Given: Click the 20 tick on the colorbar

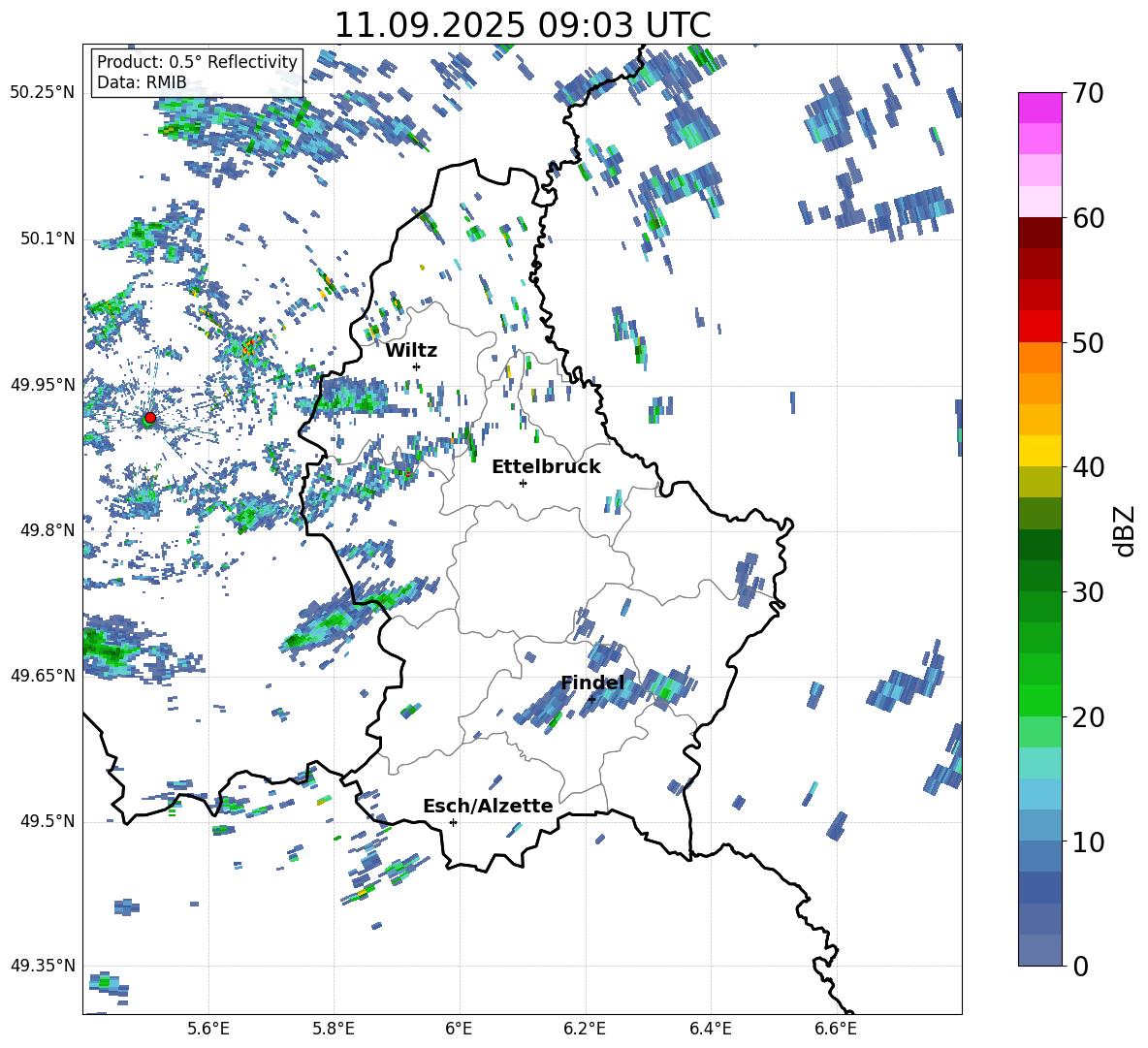Looking at the screenshot, I should click(1088, 717).
